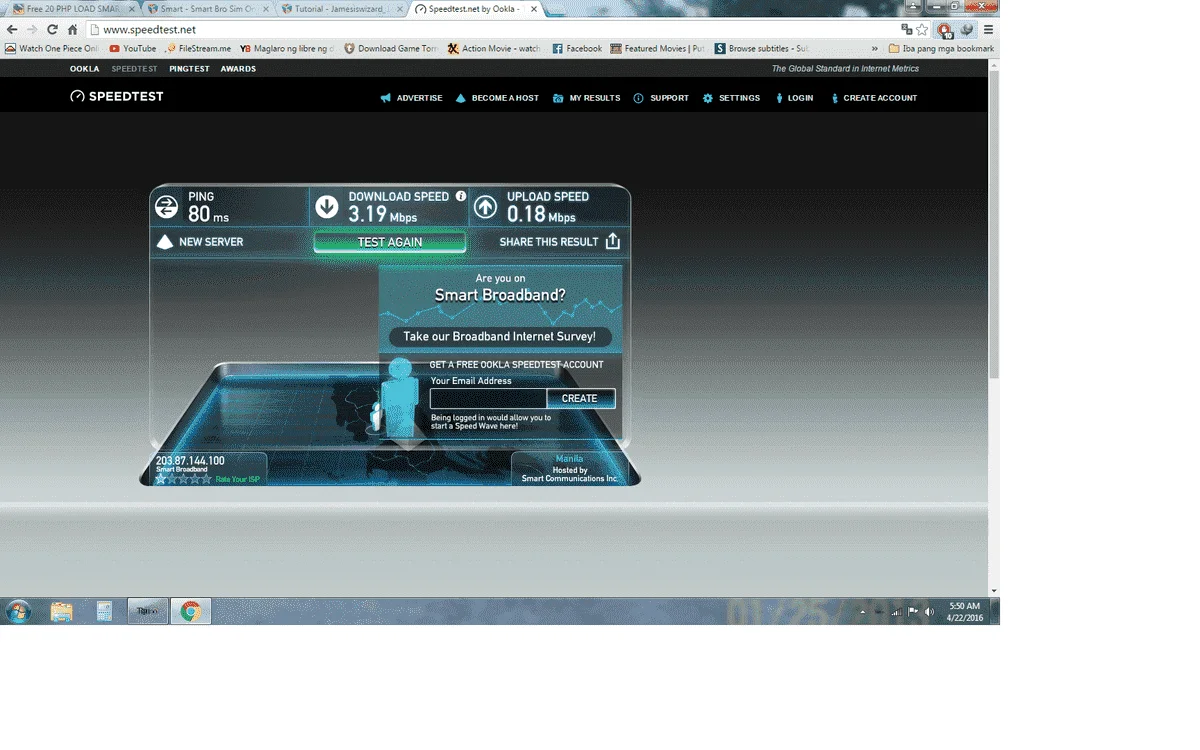Image resolution: width=1200 pixels, height=750 pixels.
Task: Click the translate icon in address bar
Action: click(x=907, y=30)
